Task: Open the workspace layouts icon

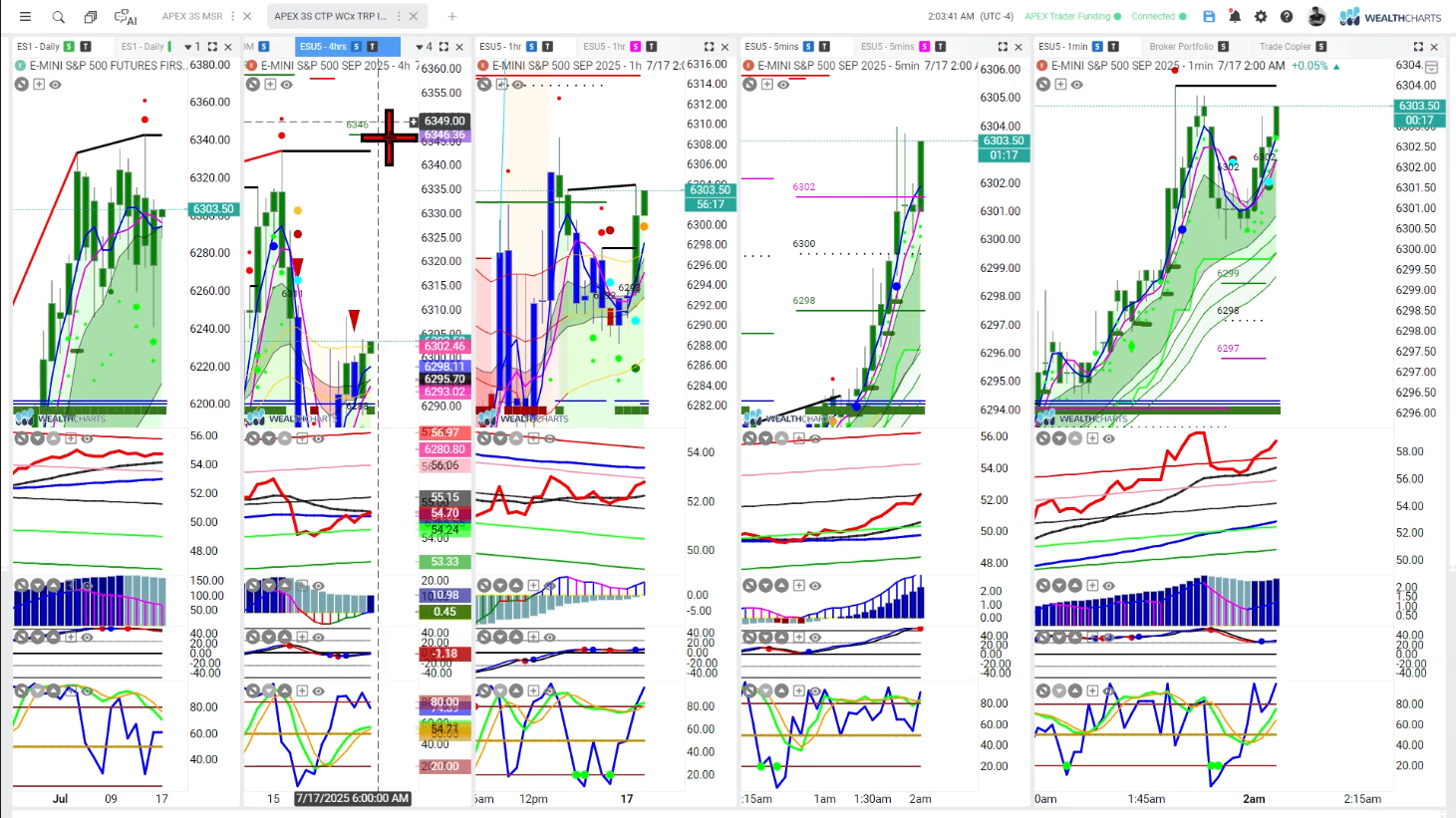Action: 91,17
